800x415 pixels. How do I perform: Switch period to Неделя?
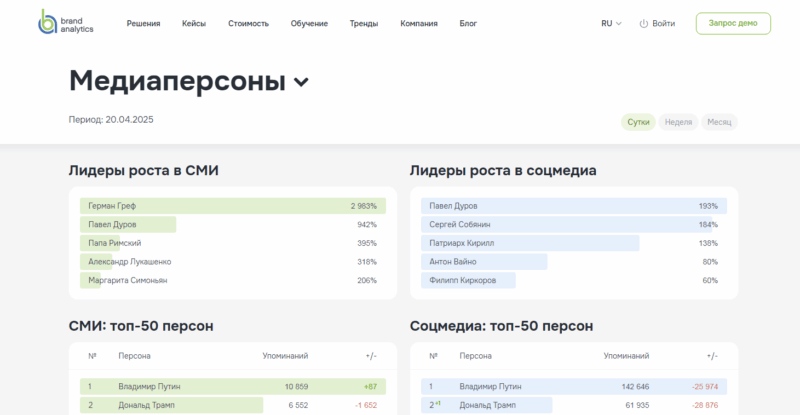tap(678, 122)
